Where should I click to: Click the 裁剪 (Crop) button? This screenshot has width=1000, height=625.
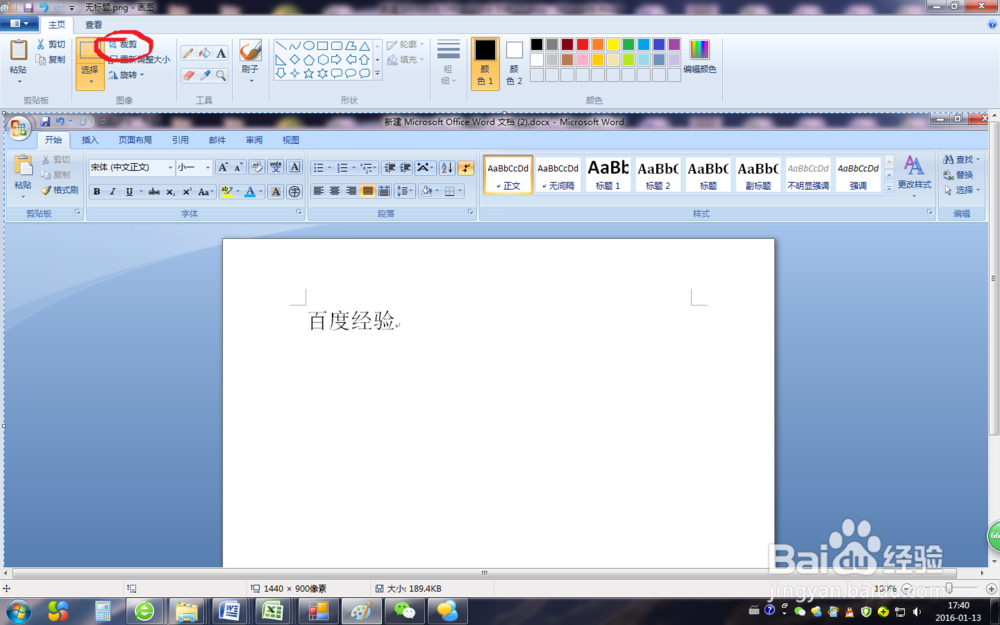pos(124,44)
